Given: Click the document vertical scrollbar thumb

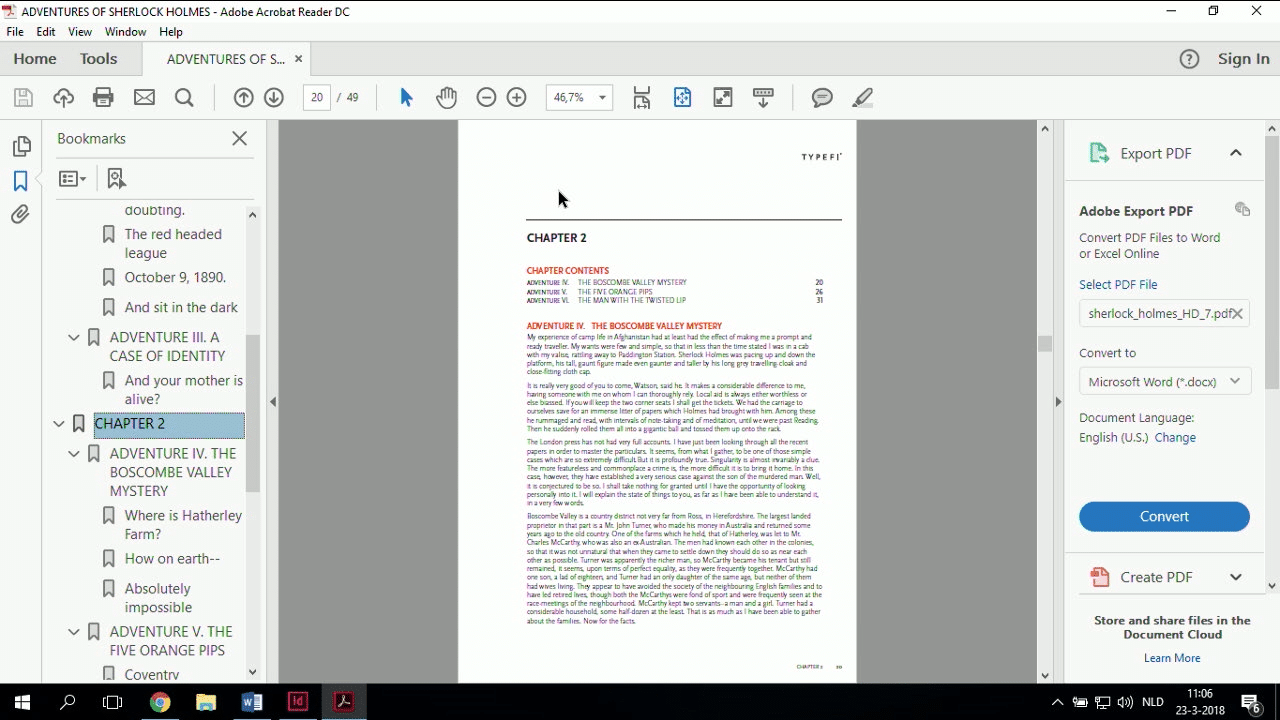Looking at the screenshot, I should pos(1045,344).
